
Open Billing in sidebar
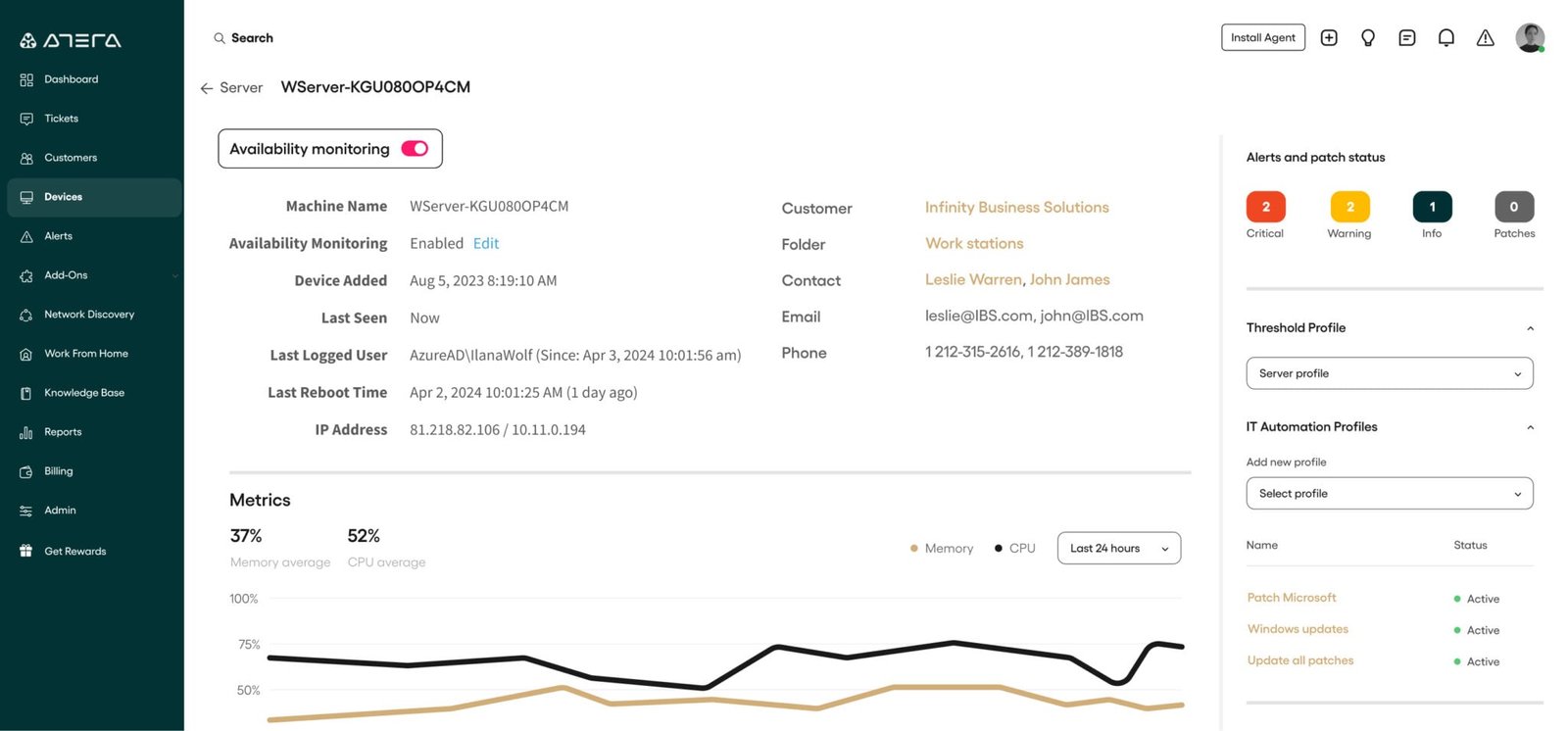pyautogui.click(x=94, y=471)
